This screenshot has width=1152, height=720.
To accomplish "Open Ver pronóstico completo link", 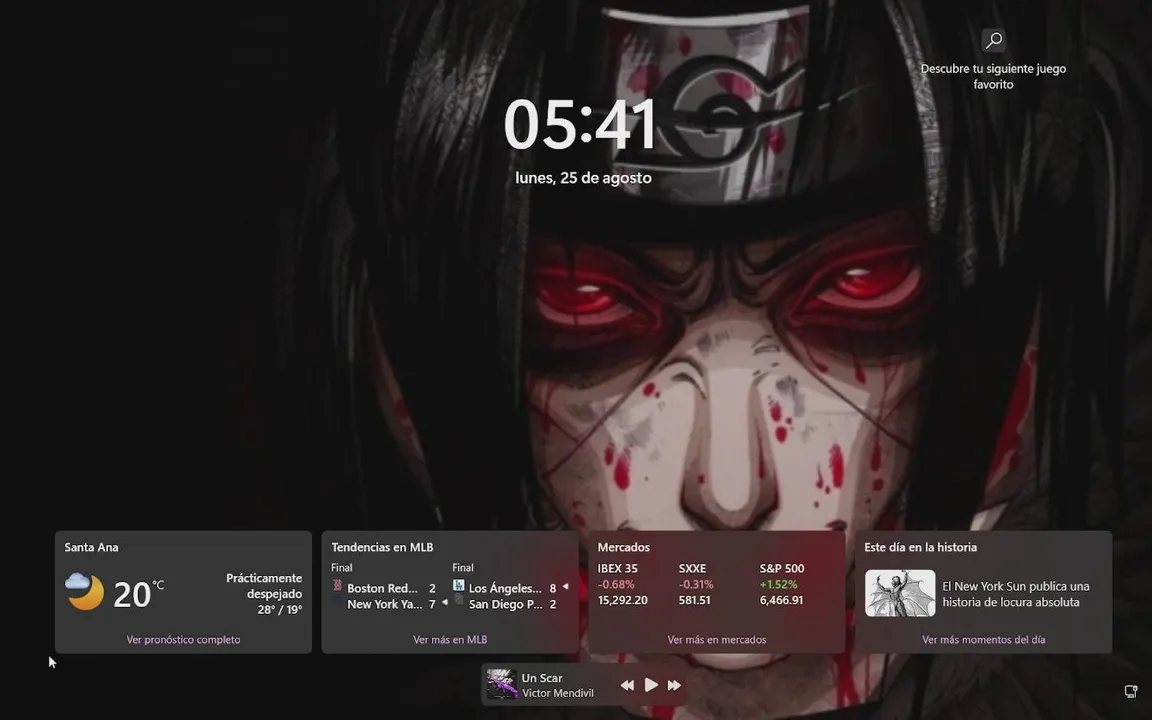I will (x=183, y=640).
